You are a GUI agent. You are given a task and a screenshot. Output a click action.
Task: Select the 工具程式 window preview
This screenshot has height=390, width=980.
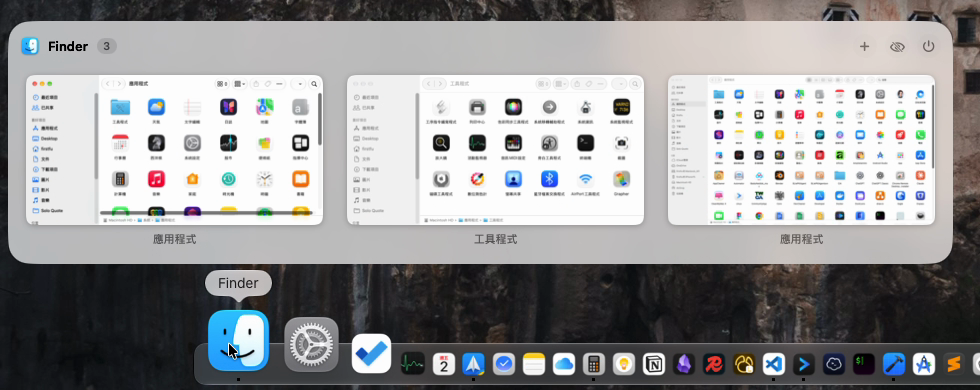496,150
